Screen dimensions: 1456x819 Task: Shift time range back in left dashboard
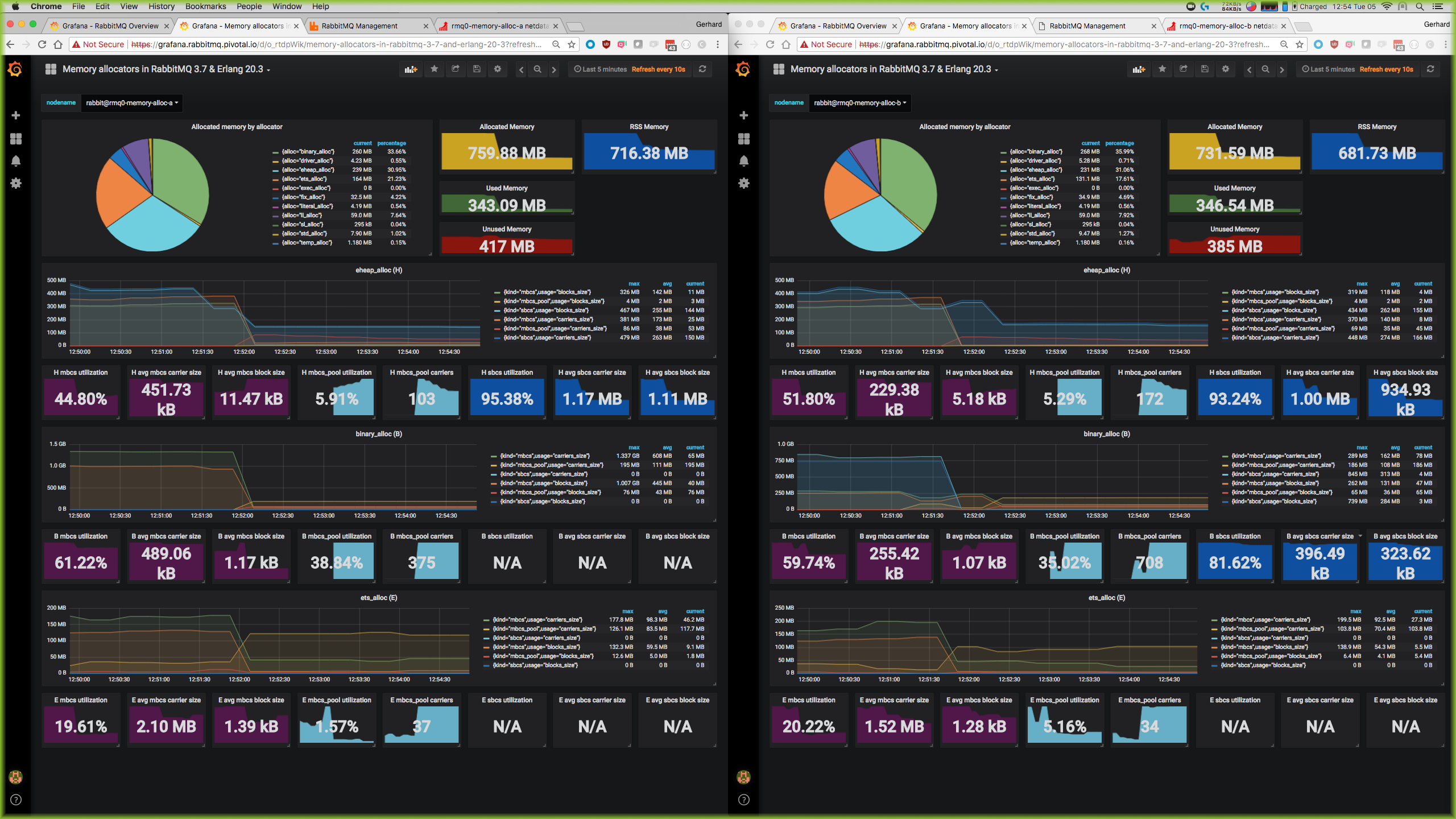point(521,69)
